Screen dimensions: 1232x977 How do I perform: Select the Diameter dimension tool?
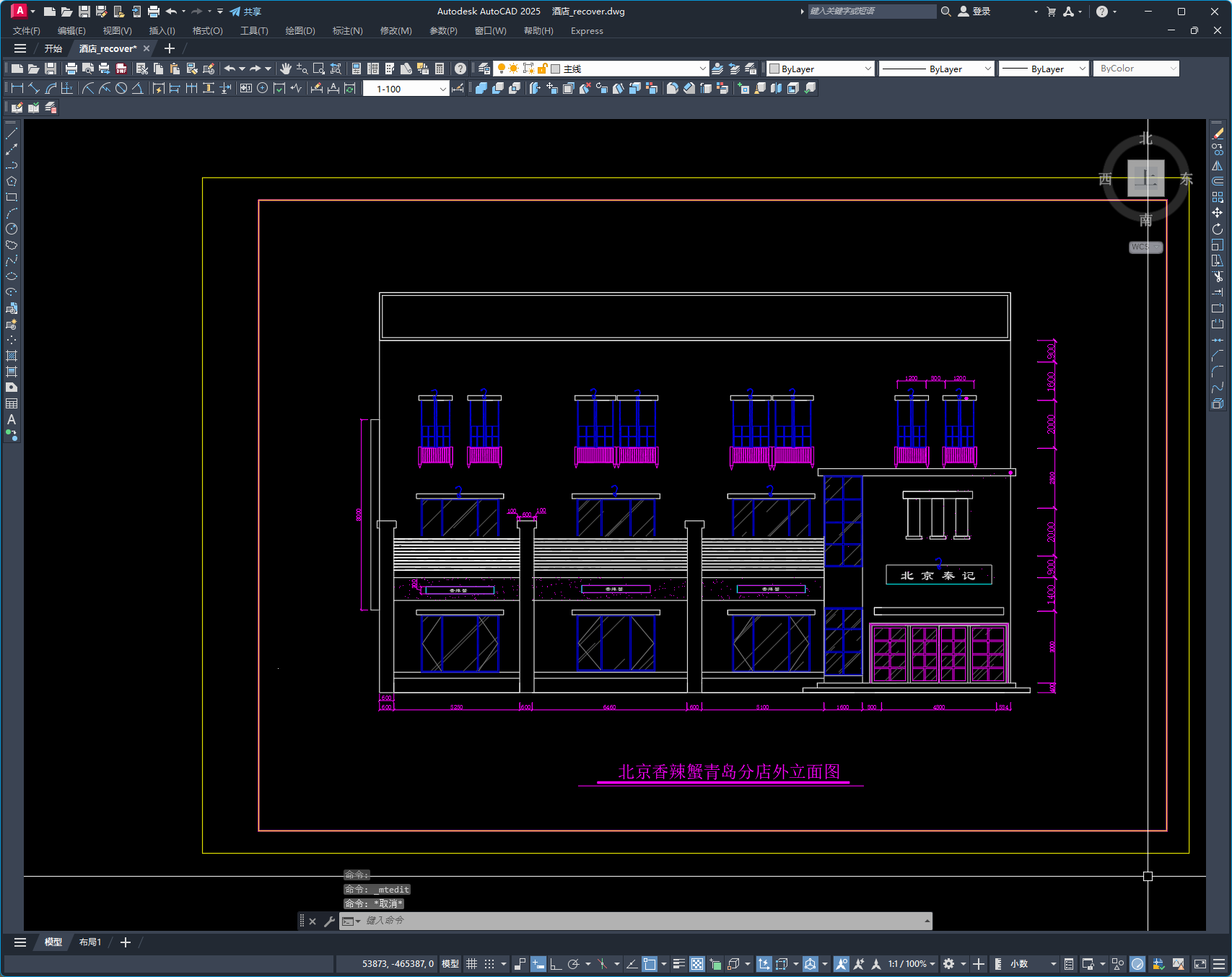coord(121,88)
